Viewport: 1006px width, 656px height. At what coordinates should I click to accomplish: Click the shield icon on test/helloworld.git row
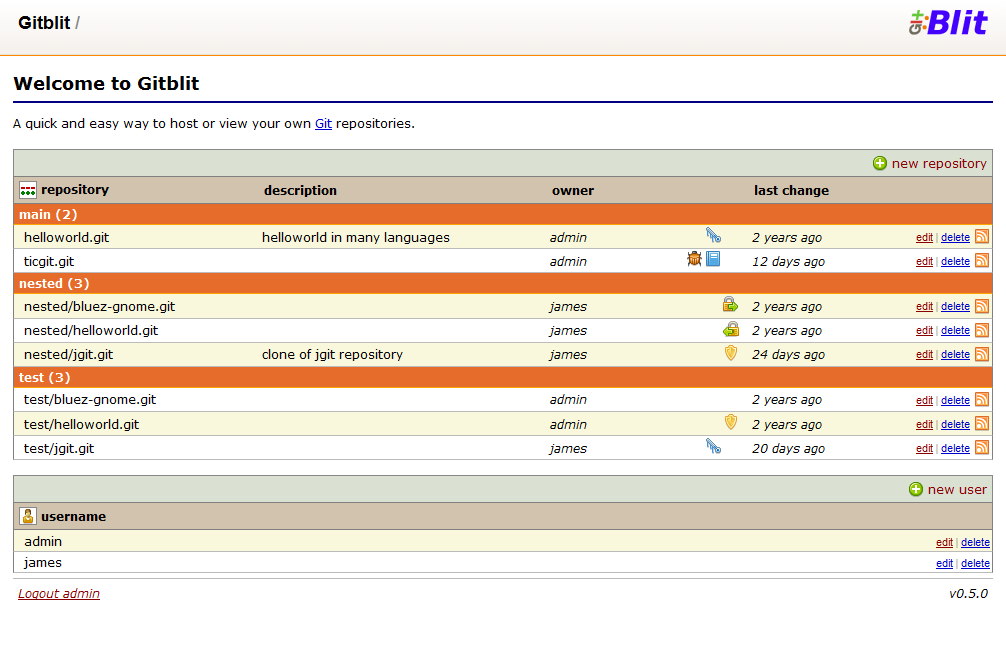[x=731, y=422]
